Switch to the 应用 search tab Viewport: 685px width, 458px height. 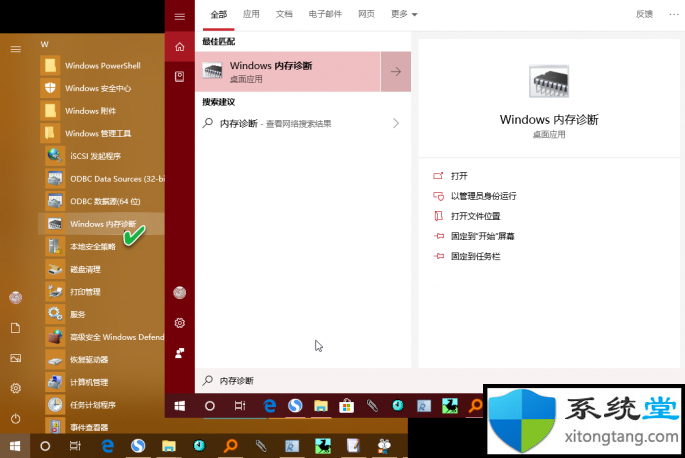251,14
